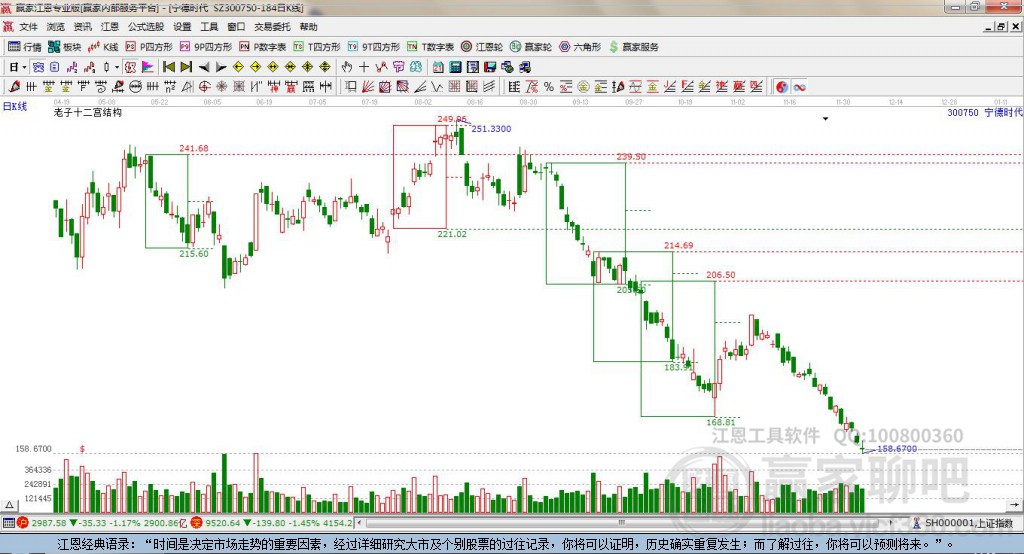This screenshot has width=1024, height=554.
Task: Open the P数字表 tool
Action: point(263,47)
